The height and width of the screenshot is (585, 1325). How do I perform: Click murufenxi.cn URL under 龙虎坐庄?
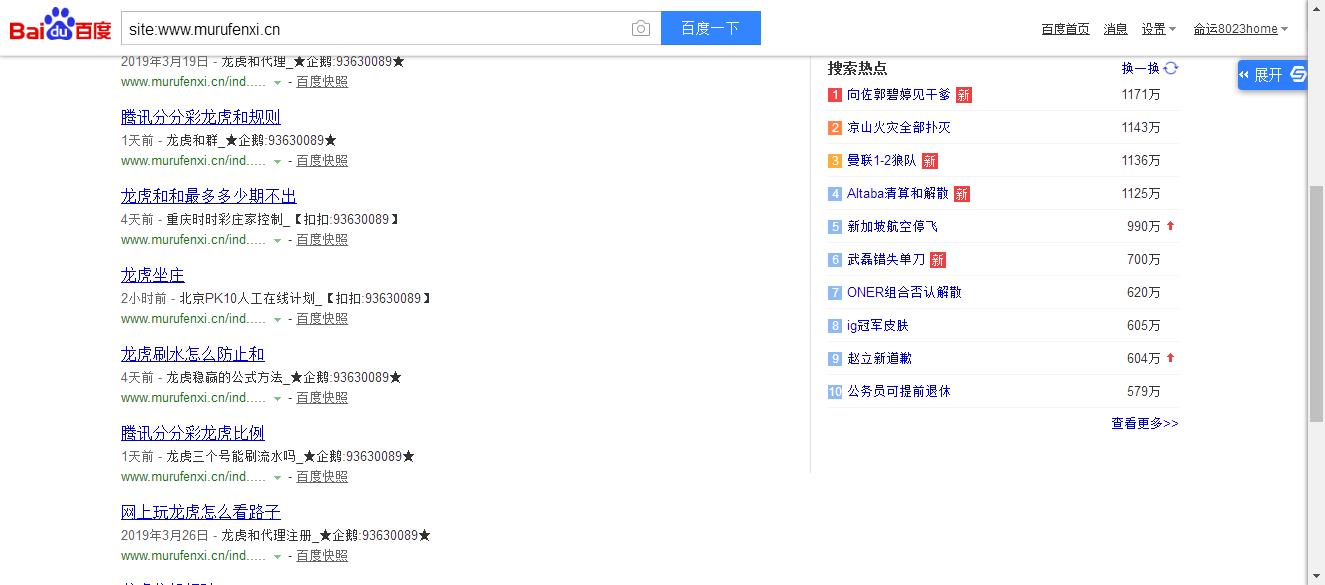click(194, 319)
